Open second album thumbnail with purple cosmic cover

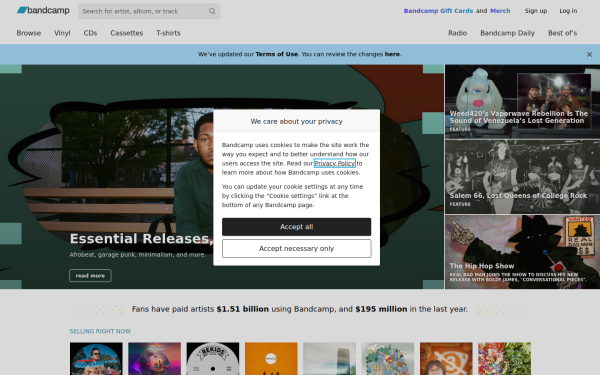tap(155, 359)
